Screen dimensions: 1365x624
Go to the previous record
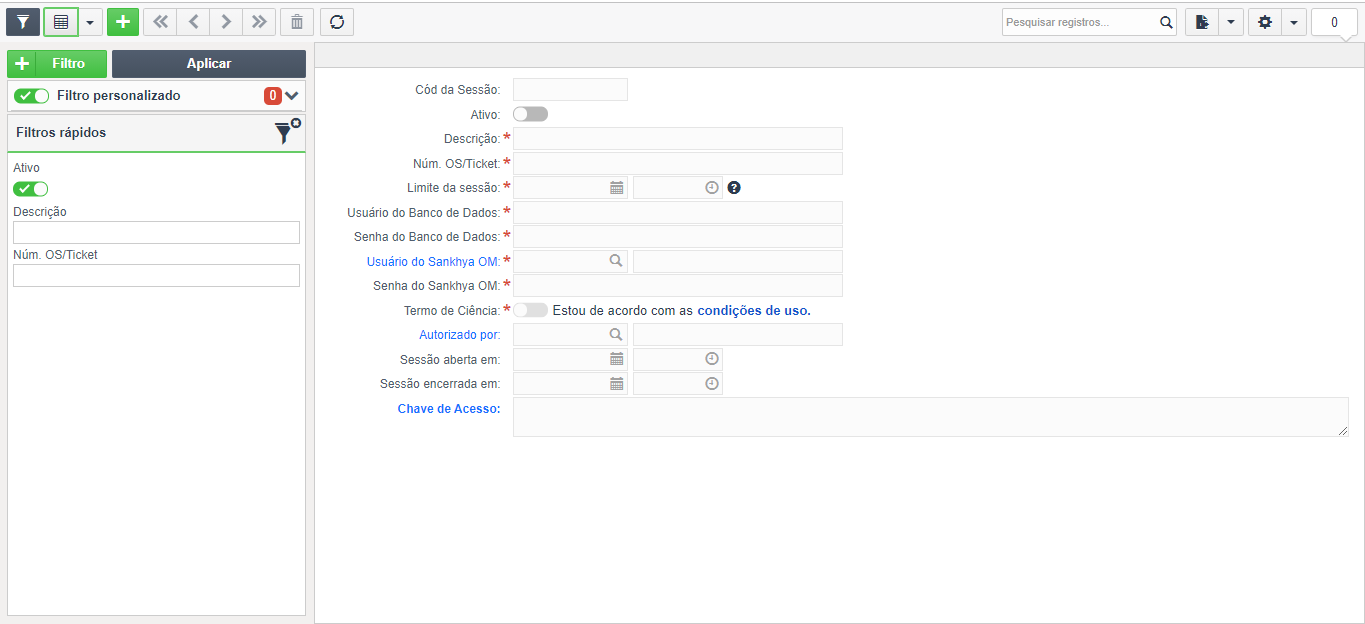click(194, 22)
